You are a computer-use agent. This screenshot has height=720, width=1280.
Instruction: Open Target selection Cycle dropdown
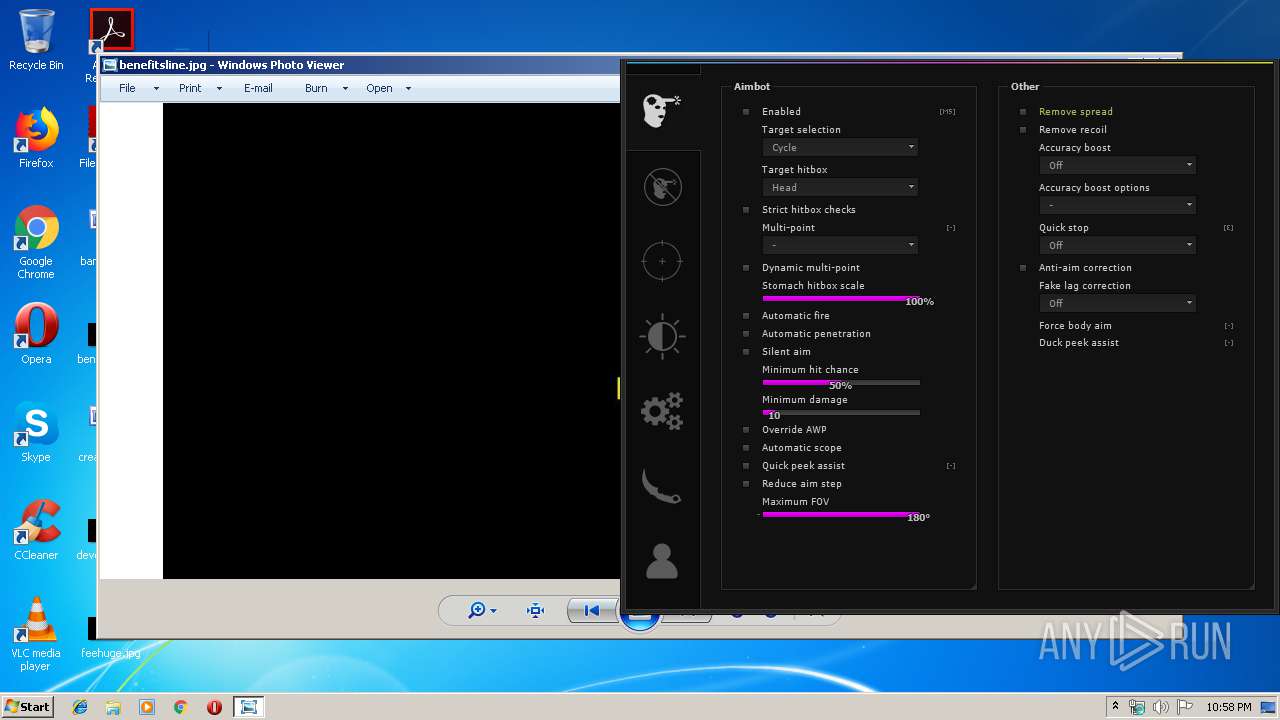(840, 147)
